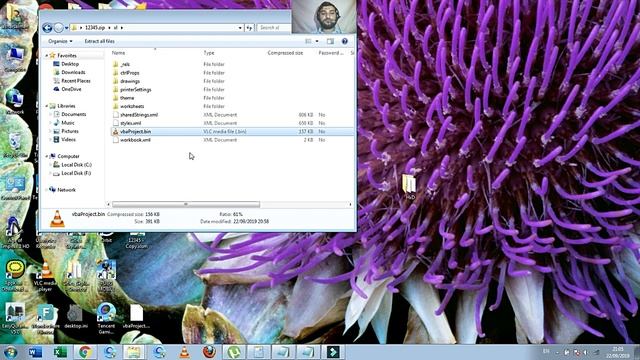Toggle the preview pane button

coord(330,41)
